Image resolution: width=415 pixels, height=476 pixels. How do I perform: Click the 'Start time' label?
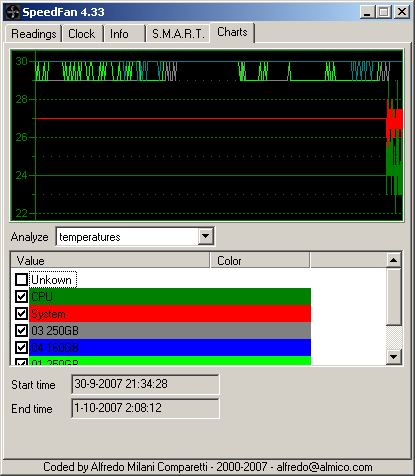tap(33, 385)
